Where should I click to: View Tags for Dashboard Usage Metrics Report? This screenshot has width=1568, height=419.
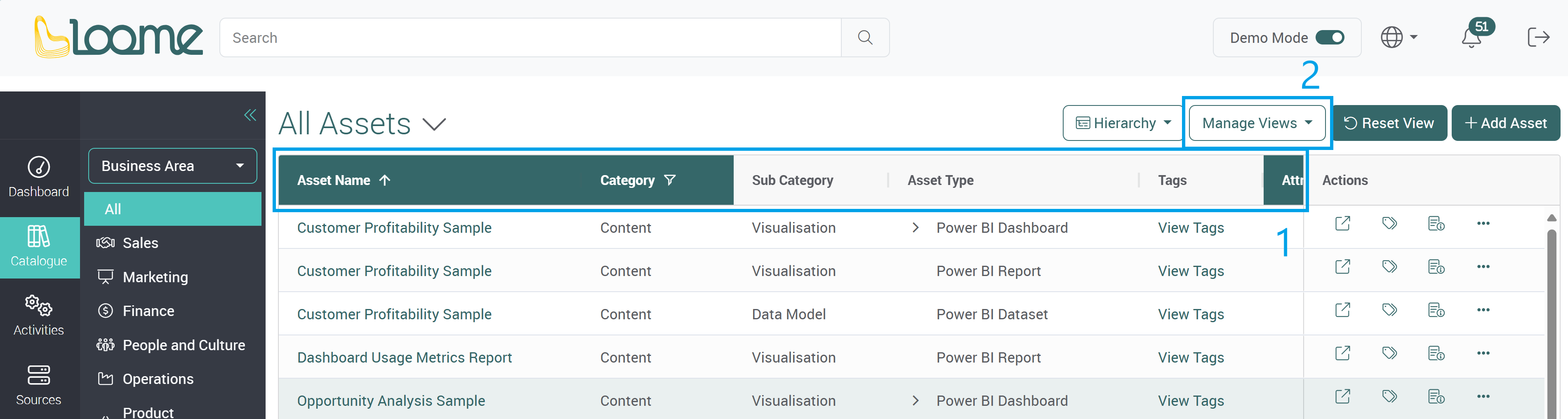click(1191, 358)
